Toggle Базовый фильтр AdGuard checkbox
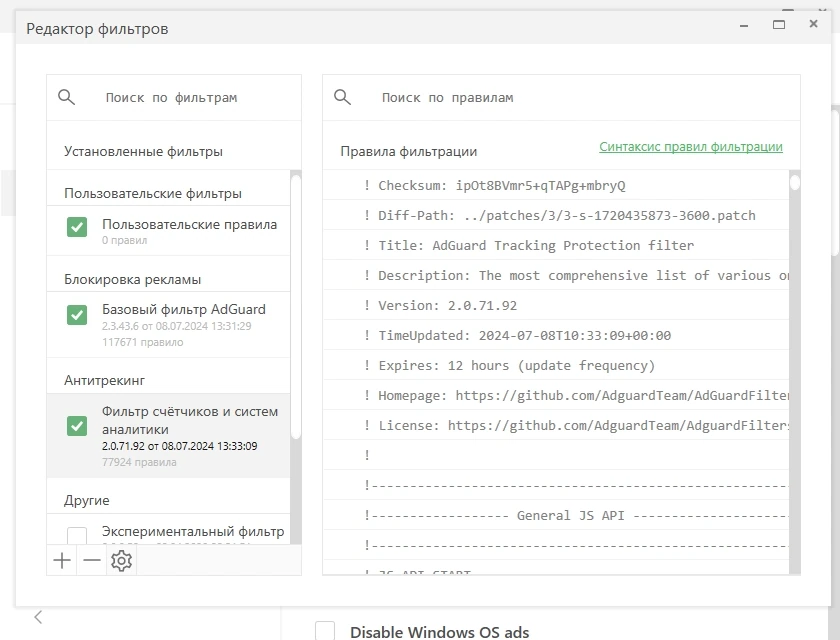Screen dimensions: 840x640 pyautogui.click(x=77, y=315)
